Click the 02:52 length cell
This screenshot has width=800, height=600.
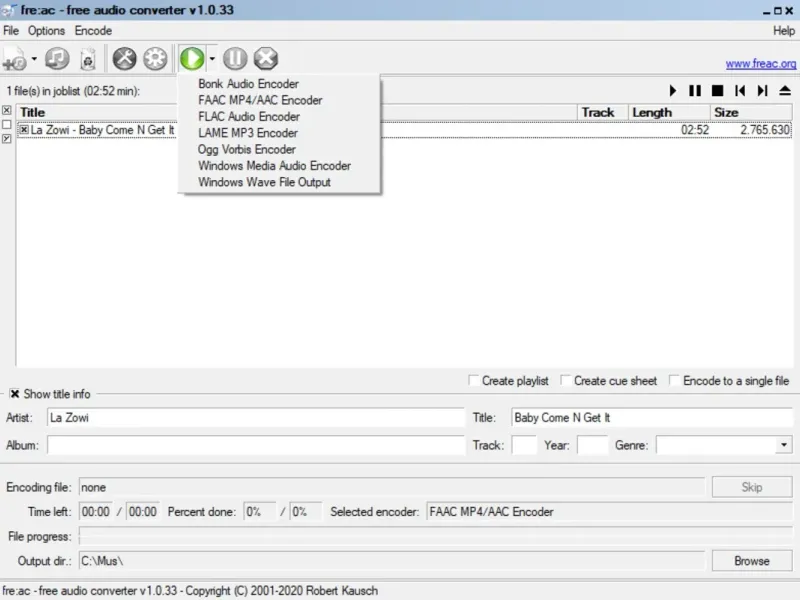695,130
